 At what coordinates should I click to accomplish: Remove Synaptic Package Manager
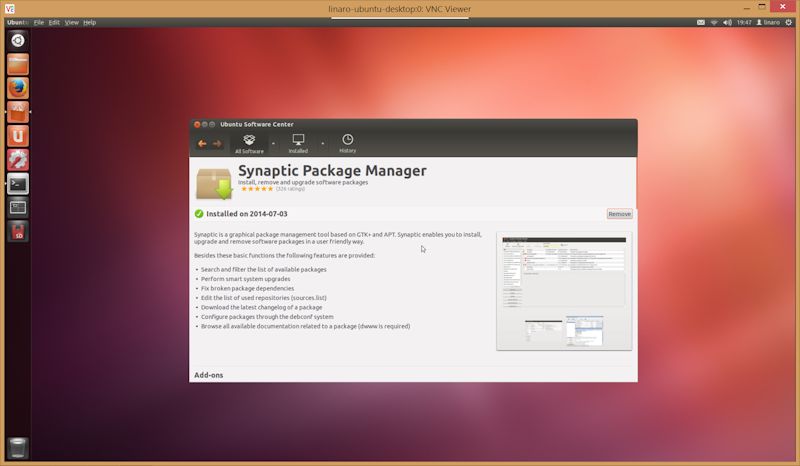click(x=619, y=214)
